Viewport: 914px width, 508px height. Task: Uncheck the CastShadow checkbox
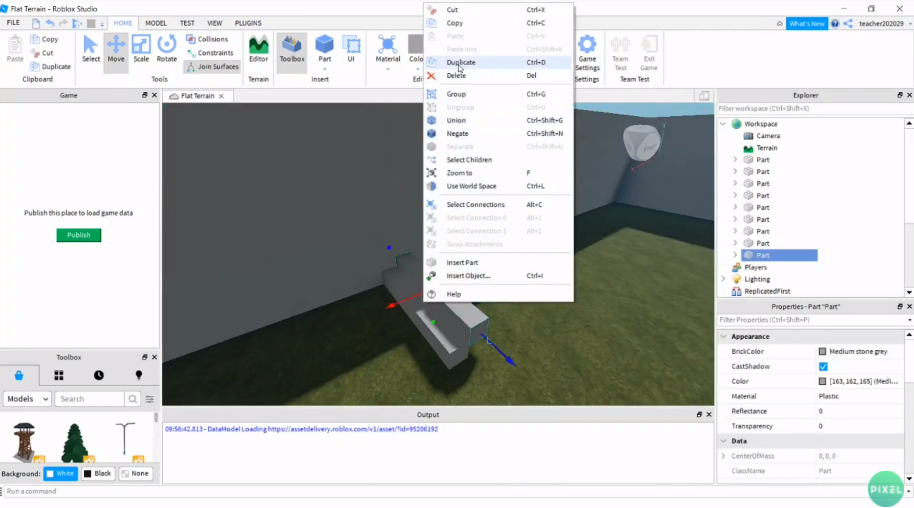click(x=823, y=366)
